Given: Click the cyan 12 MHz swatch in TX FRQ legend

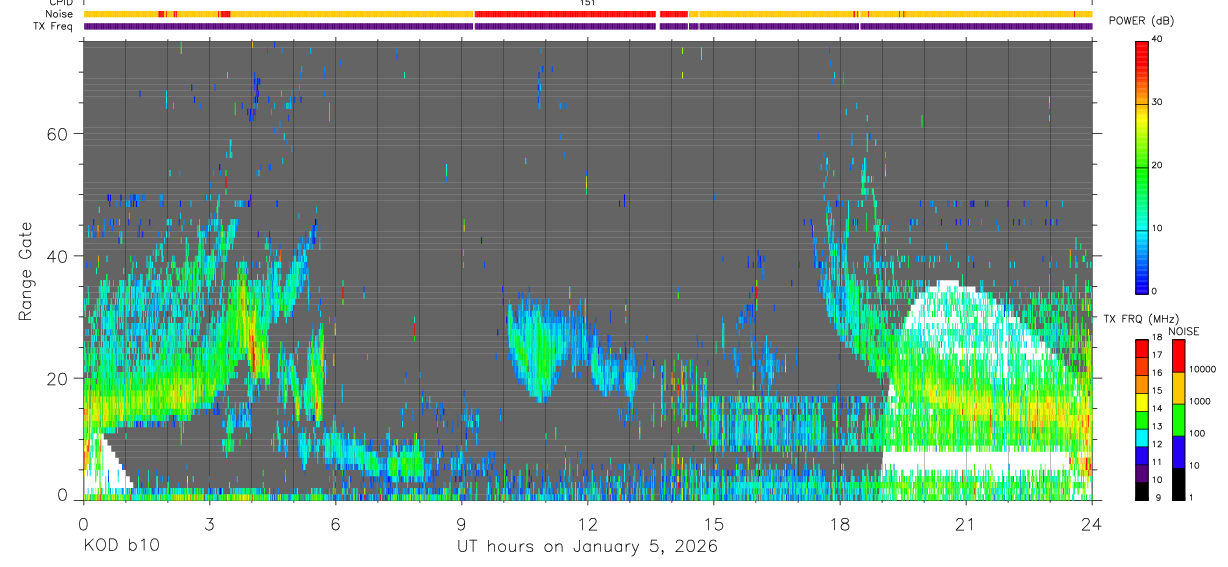Looking at the screenshot, I should 1141,436.
